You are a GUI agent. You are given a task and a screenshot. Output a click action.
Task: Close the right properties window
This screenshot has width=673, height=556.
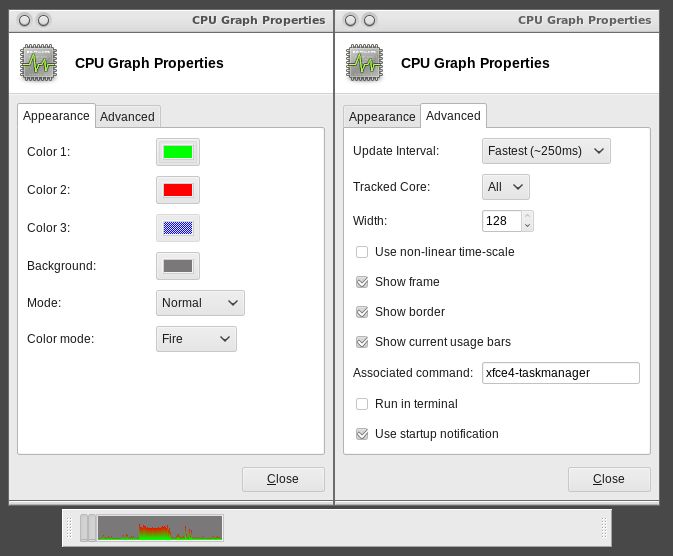pyautogui.click(x=609, y=479)
